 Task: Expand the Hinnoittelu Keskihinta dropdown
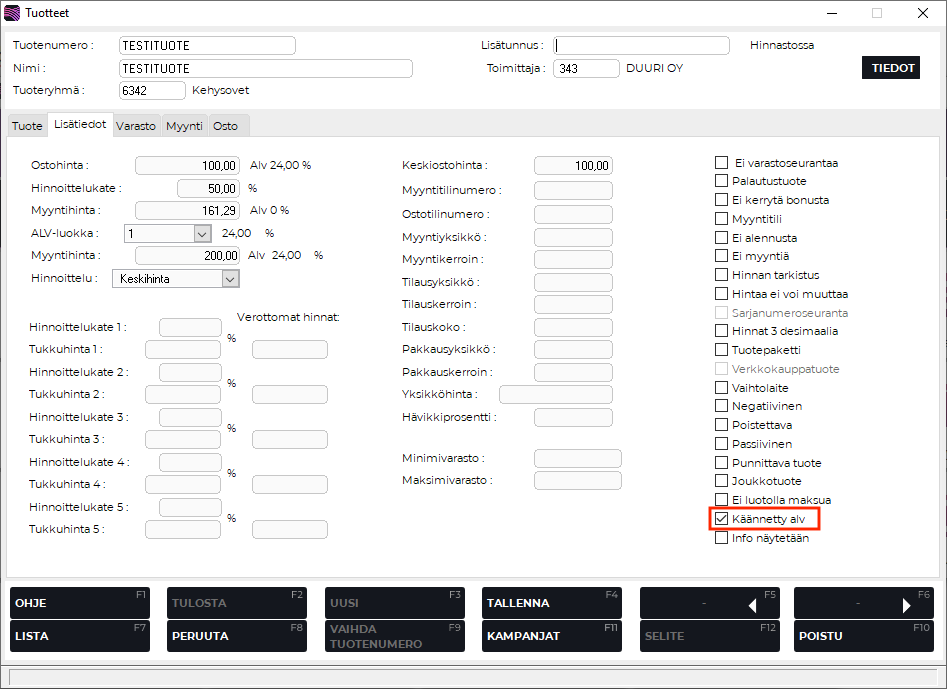(x=230, y=279)
